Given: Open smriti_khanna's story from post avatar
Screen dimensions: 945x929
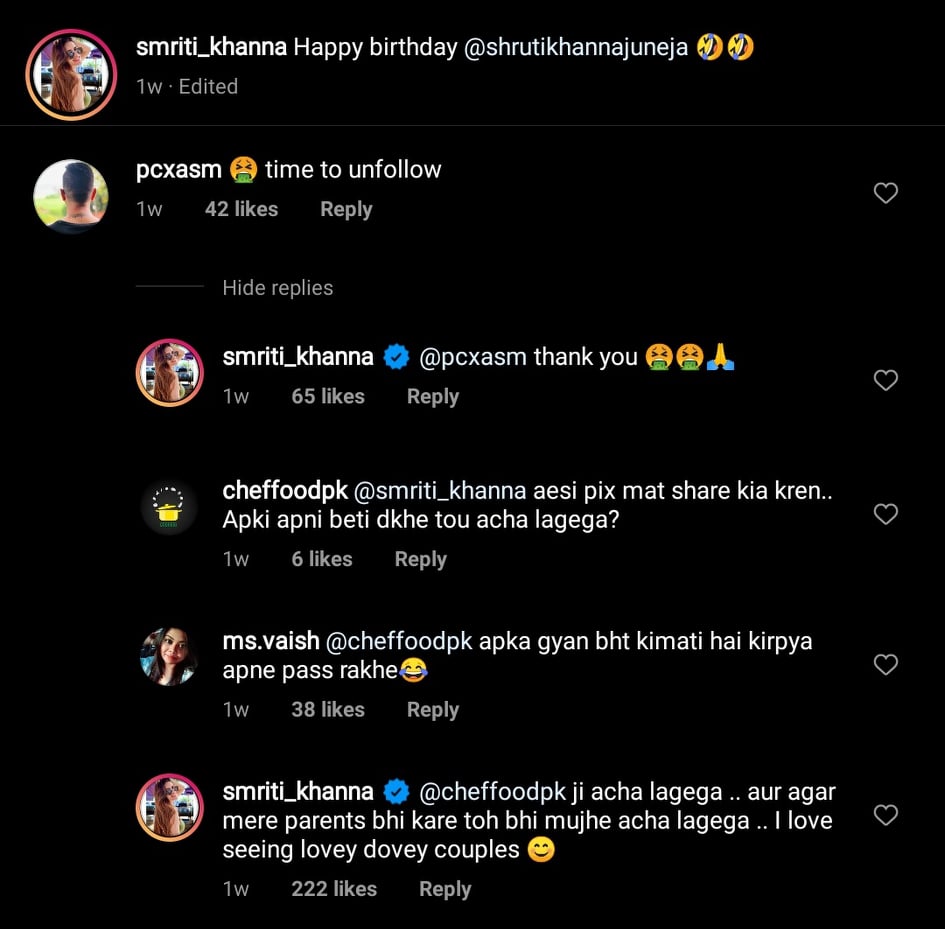Looking at the screenshot, I should pos(71,75).
